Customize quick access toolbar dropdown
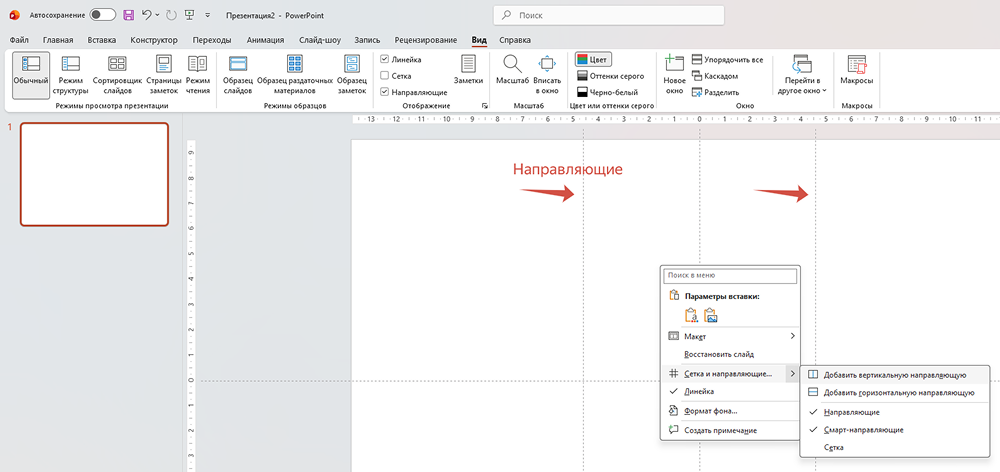The height and width of the screenshot is (472, 1000). [x=208, y=15]
